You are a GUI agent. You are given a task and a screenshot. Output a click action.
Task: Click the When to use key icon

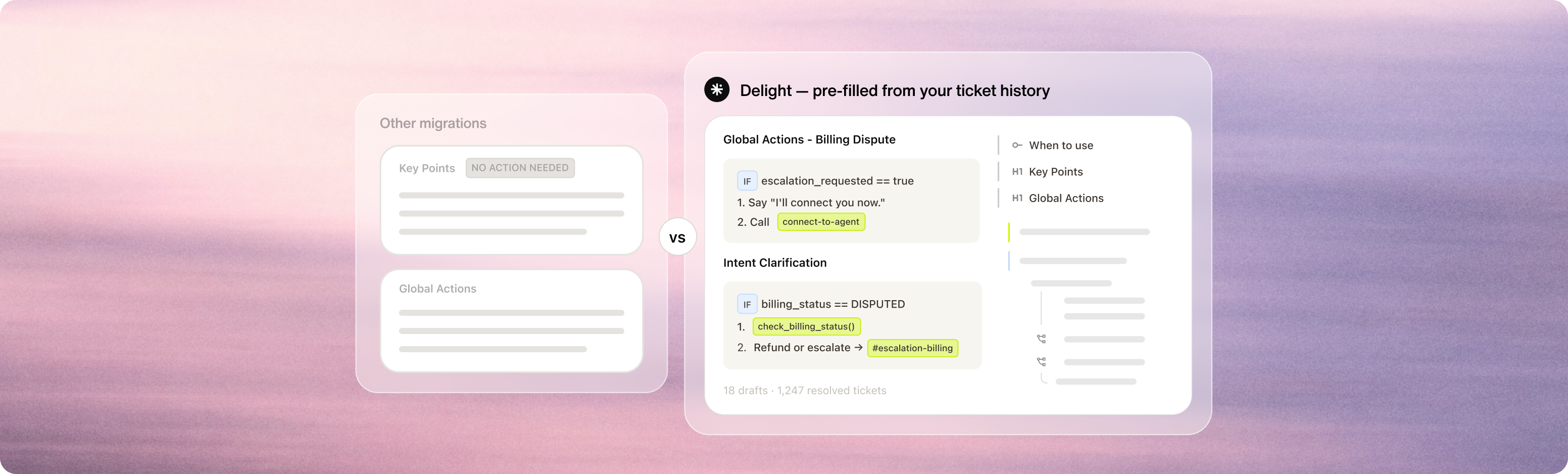pyautogui.click(x=1016, y=145)
